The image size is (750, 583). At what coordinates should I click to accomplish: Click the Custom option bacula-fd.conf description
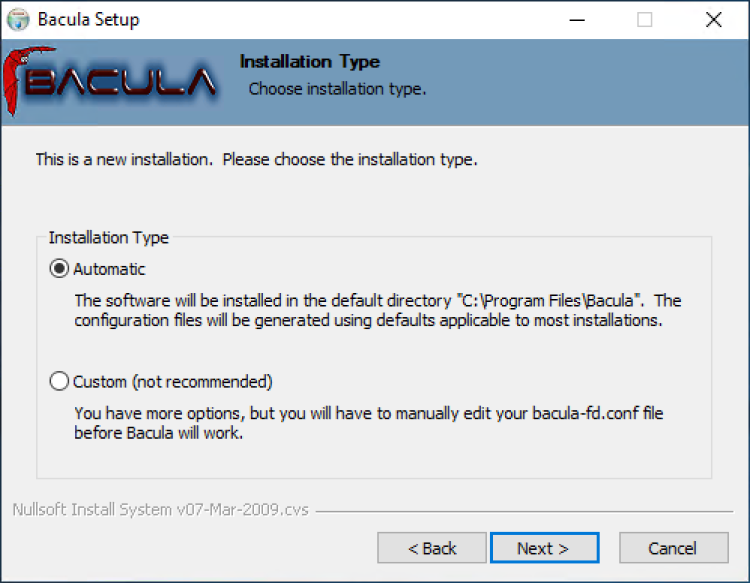point(368,423)
